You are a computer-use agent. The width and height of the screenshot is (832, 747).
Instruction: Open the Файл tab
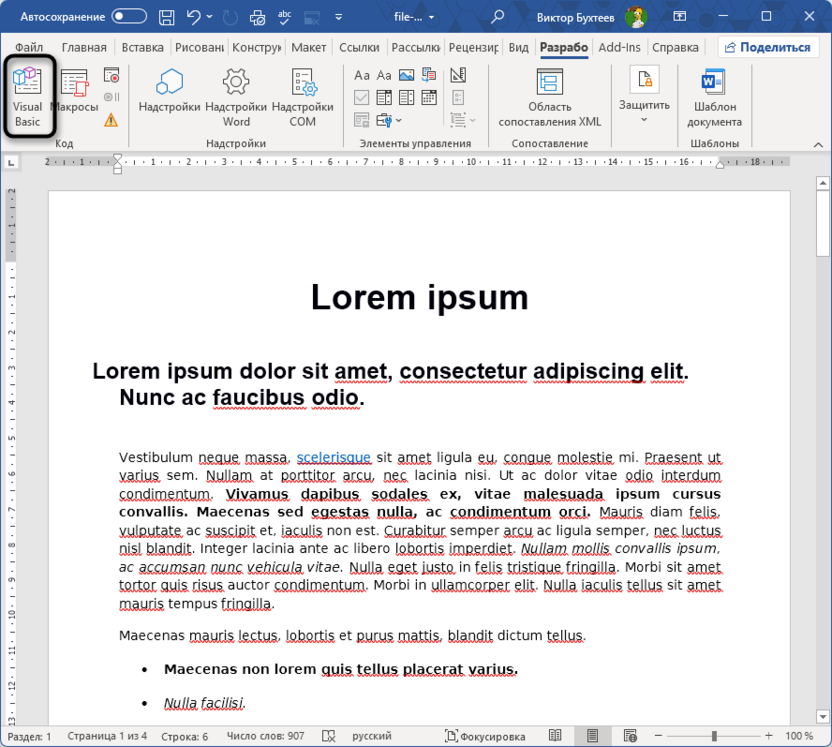tap(29, 47)
